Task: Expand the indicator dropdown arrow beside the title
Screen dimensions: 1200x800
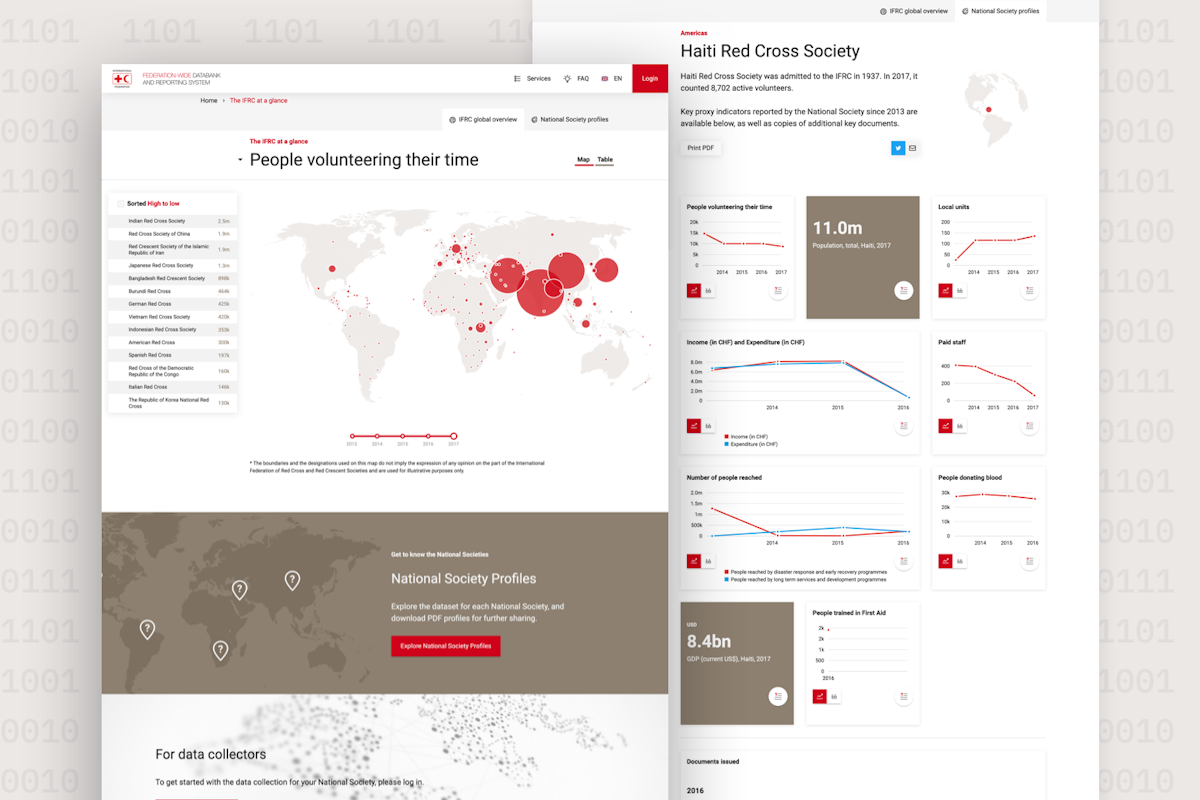Action: (240, 160)
